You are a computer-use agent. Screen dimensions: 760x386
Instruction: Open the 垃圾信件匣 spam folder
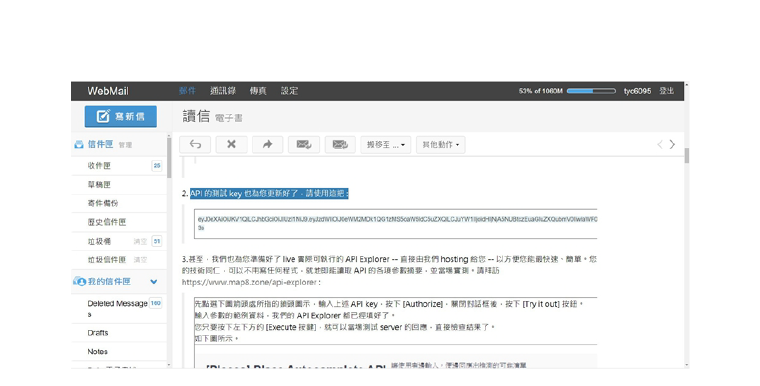[107, 259]
